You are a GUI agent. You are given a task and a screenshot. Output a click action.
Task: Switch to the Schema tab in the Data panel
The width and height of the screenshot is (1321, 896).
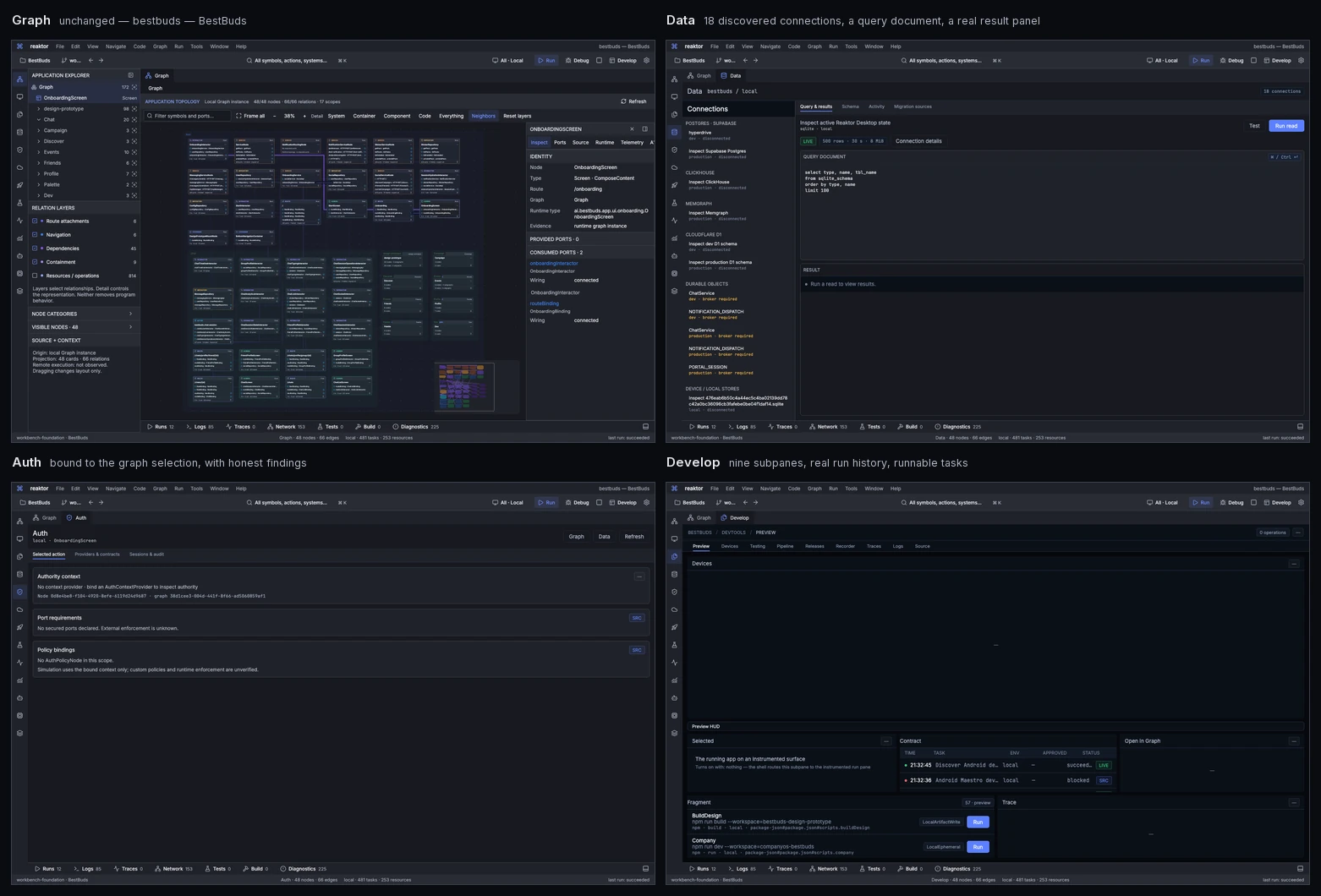[x=850, y=107]
